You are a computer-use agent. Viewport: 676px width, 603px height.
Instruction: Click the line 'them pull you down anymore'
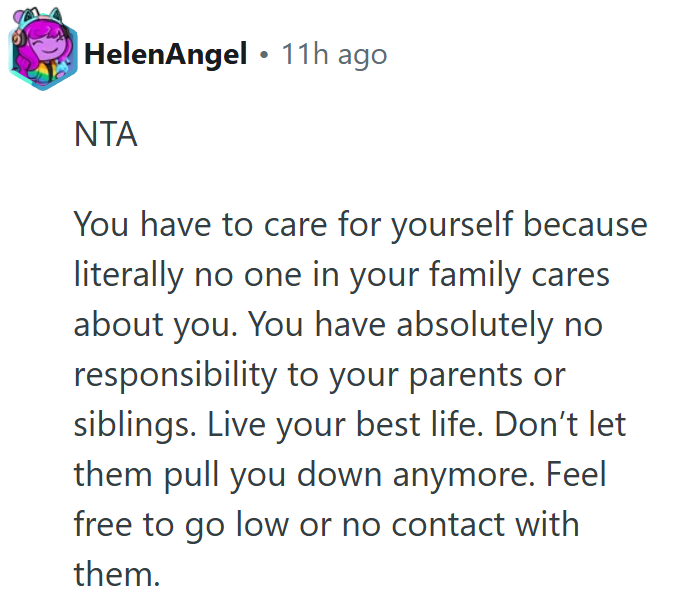point(340,475)
